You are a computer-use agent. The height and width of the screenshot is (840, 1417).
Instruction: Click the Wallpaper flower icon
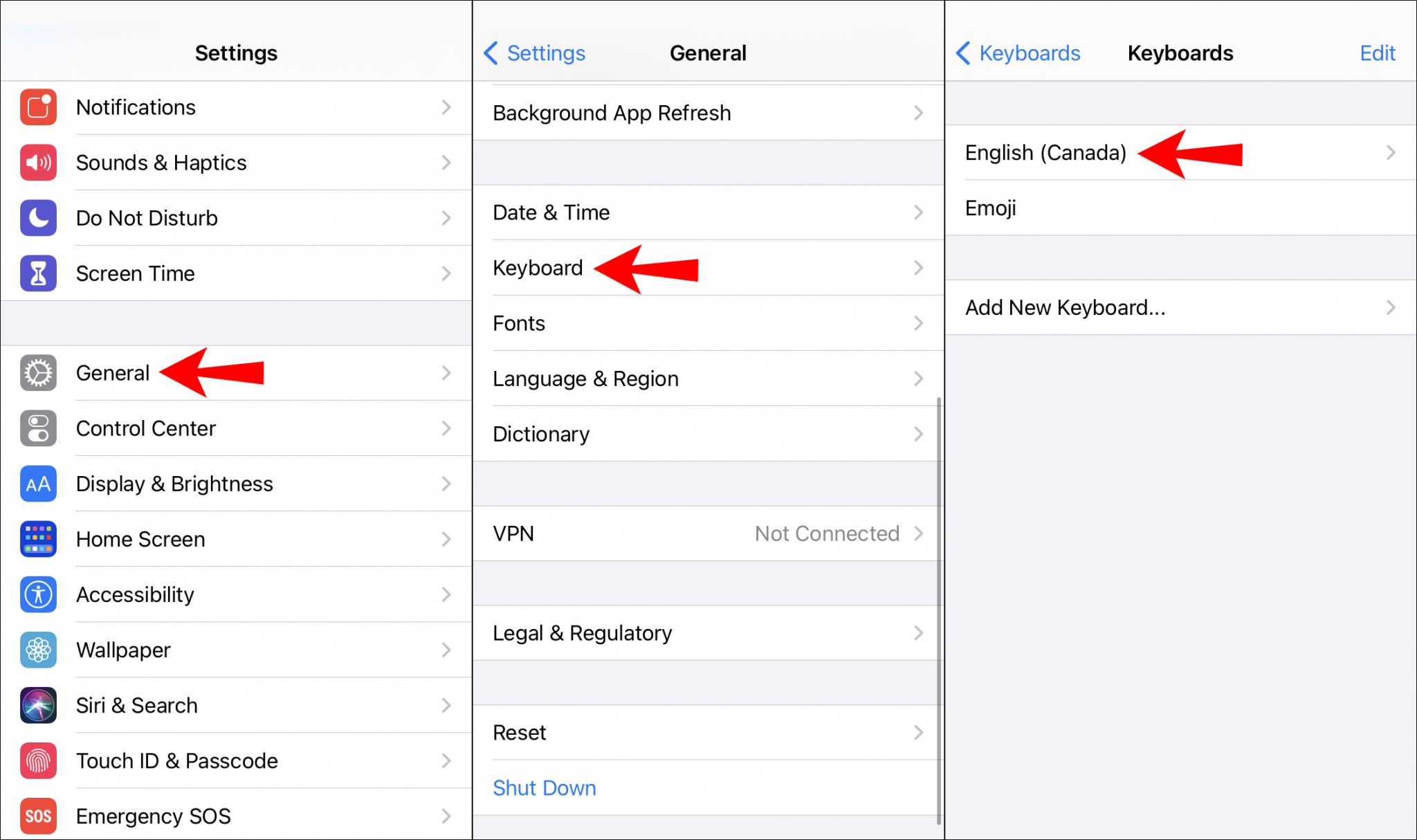pos(38,650)
